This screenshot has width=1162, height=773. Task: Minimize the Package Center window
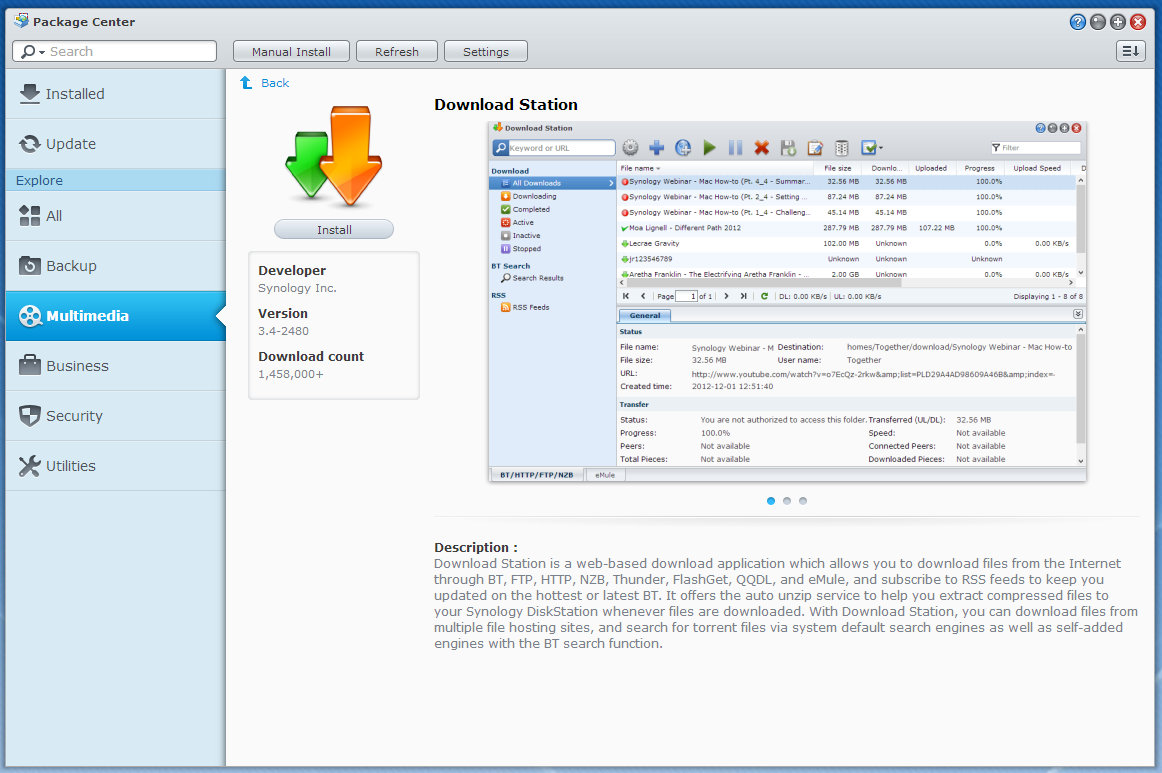pyautogui.click(x=1098, y=22)
